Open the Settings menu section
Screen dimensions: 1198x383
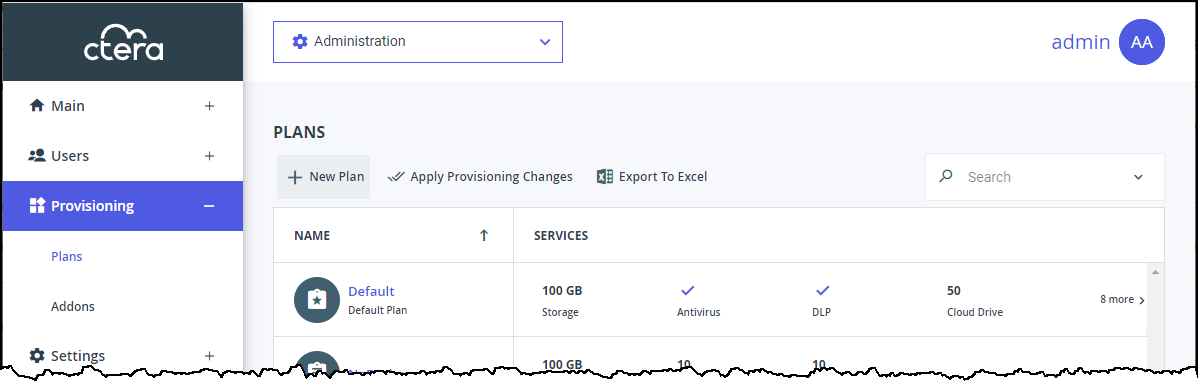pos(123,356)
